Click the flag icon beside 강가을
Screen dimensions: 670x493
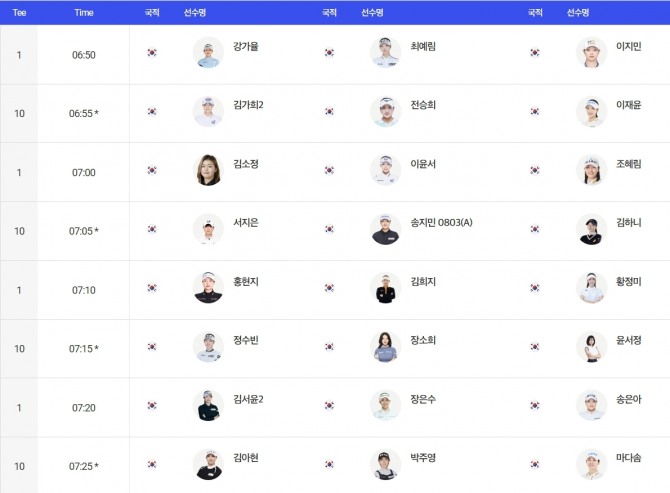click(x=152, y=53)
